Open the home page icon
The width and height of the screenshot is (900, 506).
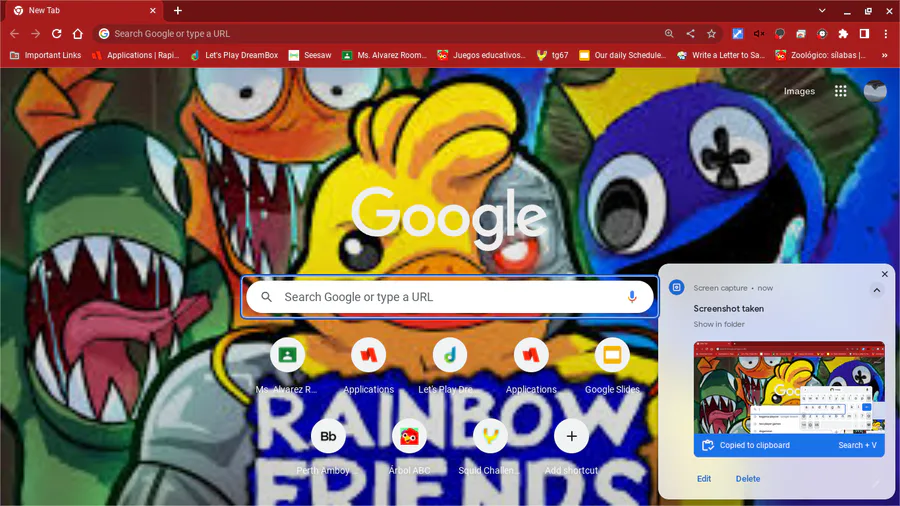tap(77, 34)
